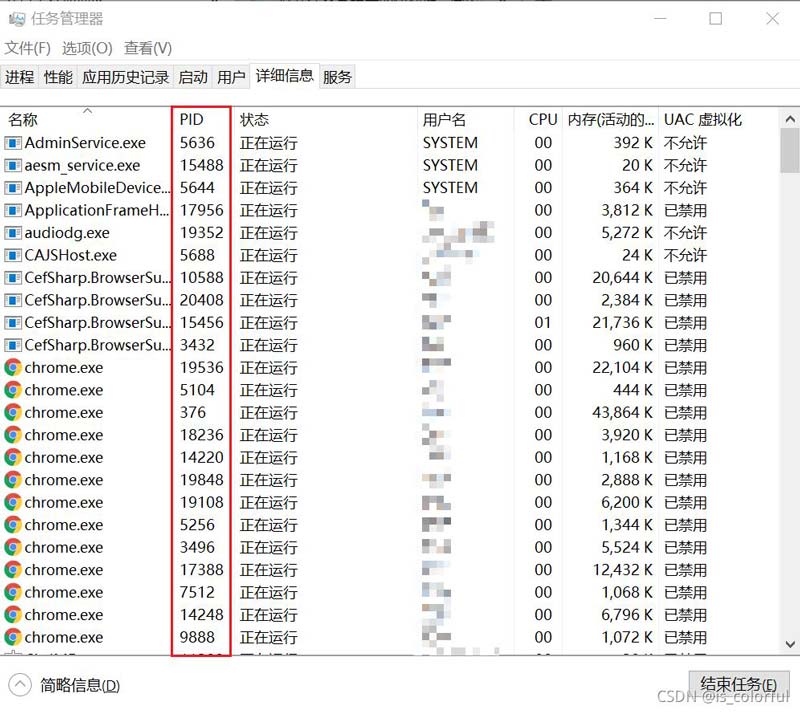The width and height of the screenshot is (800, 712).
Task: Click the audiodg.exe process icon
Action: coord(13,233)
